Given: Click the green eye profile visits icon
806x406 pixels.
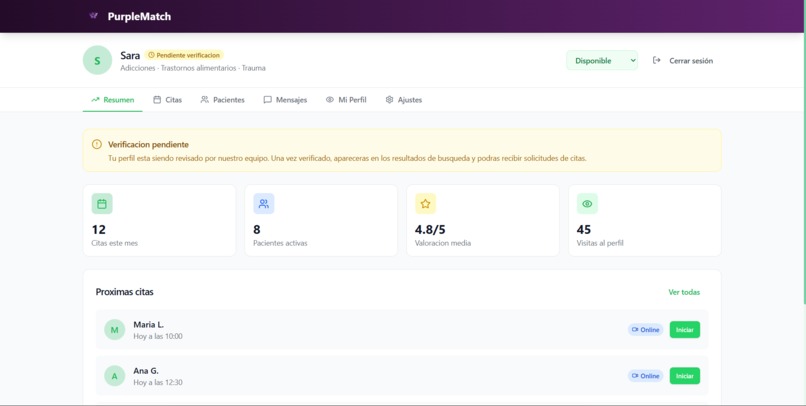Looking at the screenshot, I should [x=587, y=204].
